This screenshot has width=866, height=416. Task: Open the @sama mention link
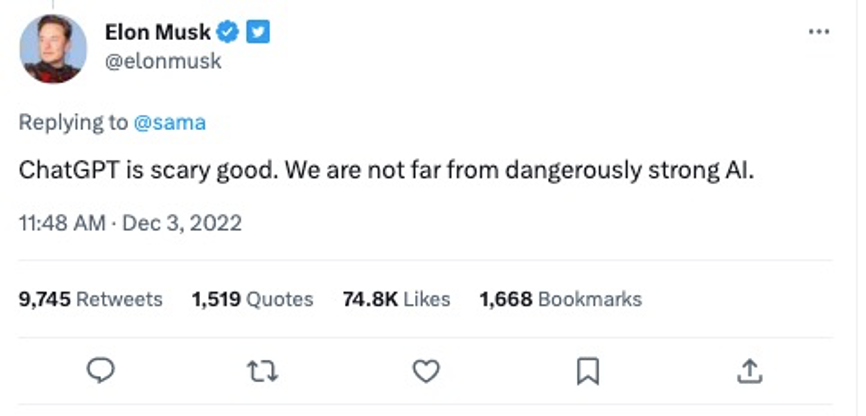(169, 123)
